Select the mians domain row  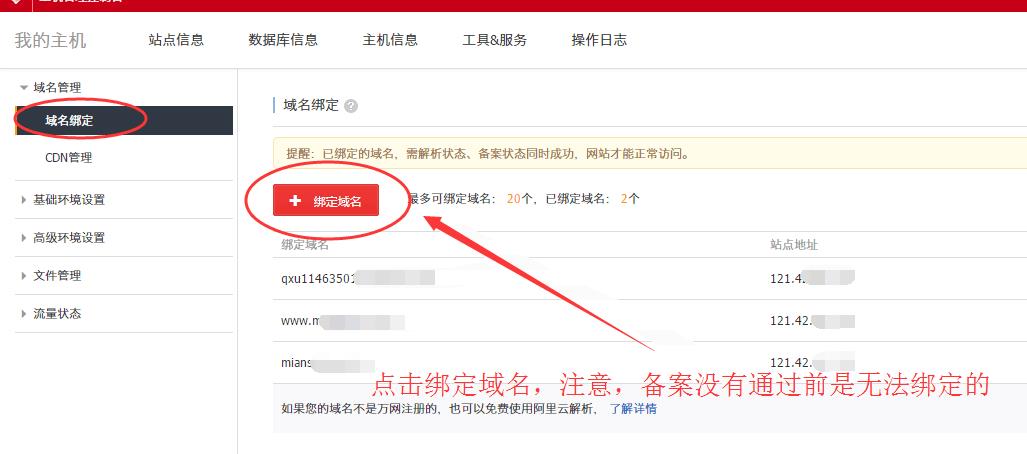(x=650, y=362)
